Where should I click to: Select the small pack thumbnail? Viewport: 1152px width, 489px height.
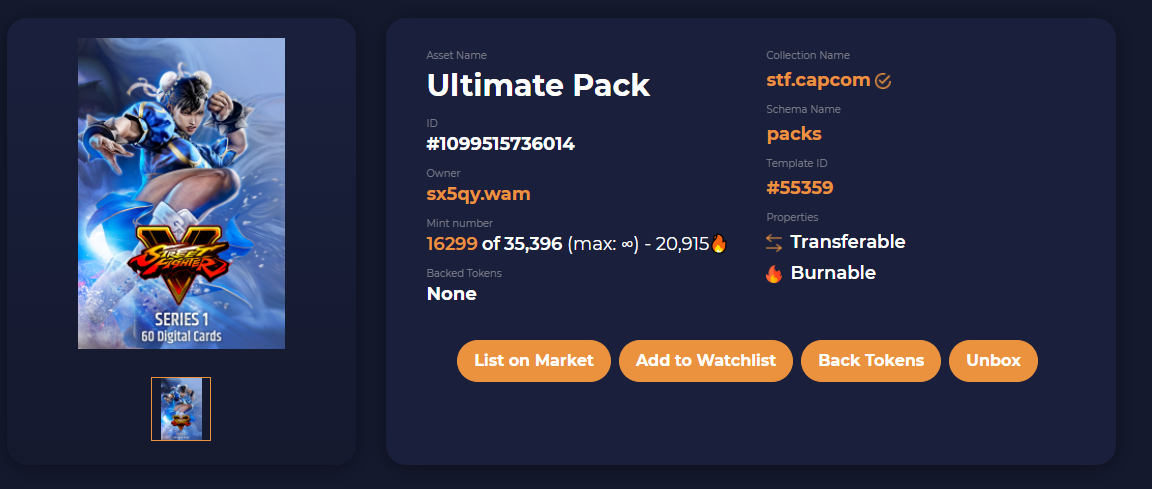point(181,409)
